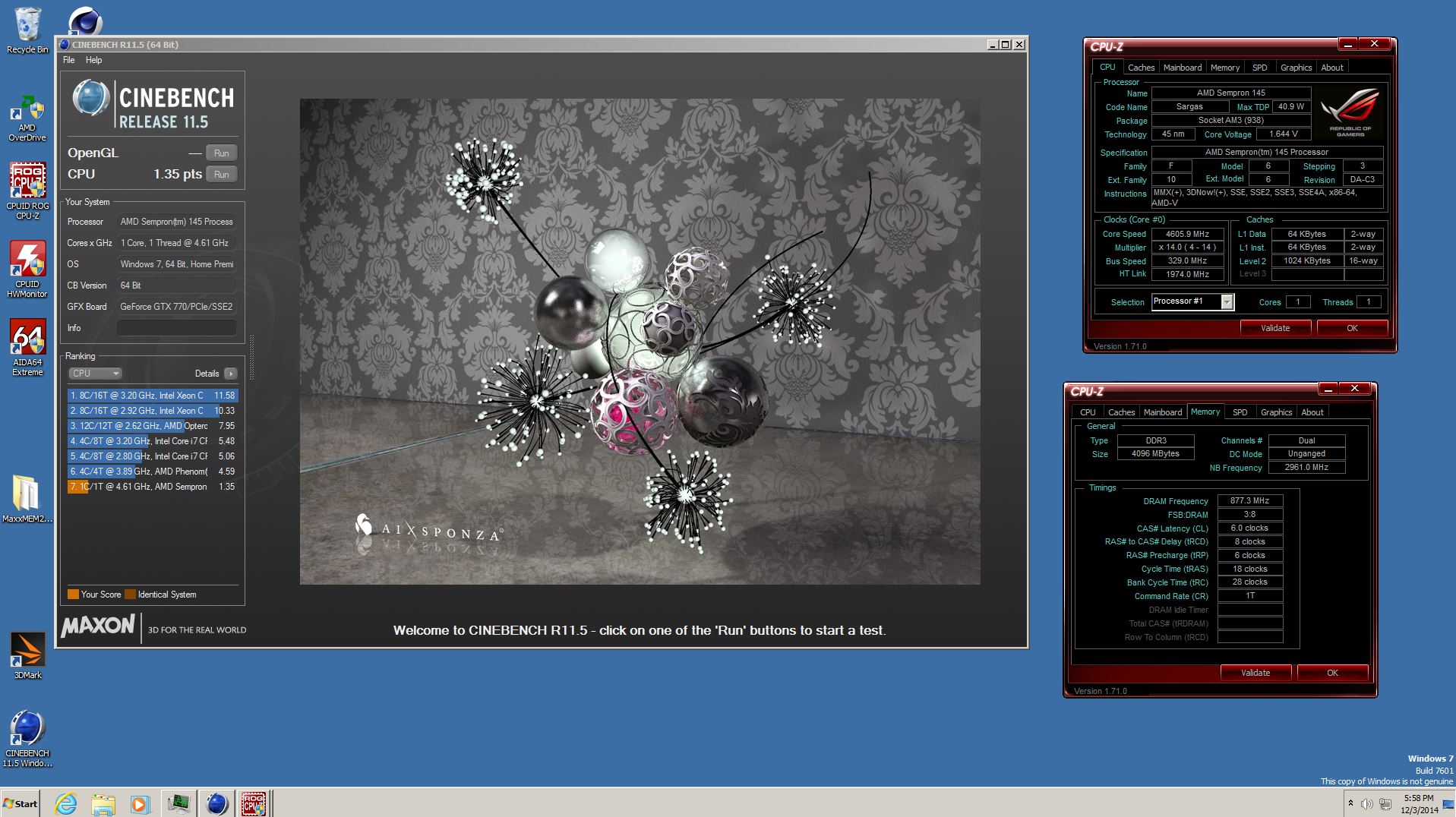
Task: Open CPUID ROG CPU-Z desktop shortcut
Action: coord(27,191)
